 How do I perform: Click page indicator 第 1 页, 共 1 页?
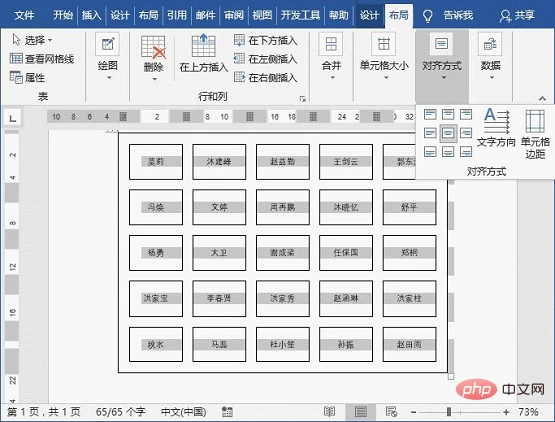44,412
